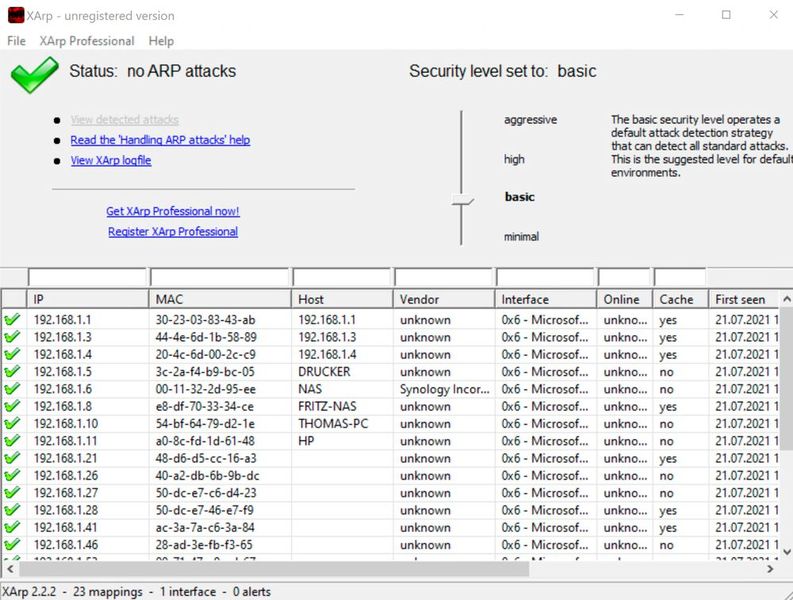The width and height of the screenshot is (793, 600).
Task: Sort table by the MAC column header
Action: 220,299
